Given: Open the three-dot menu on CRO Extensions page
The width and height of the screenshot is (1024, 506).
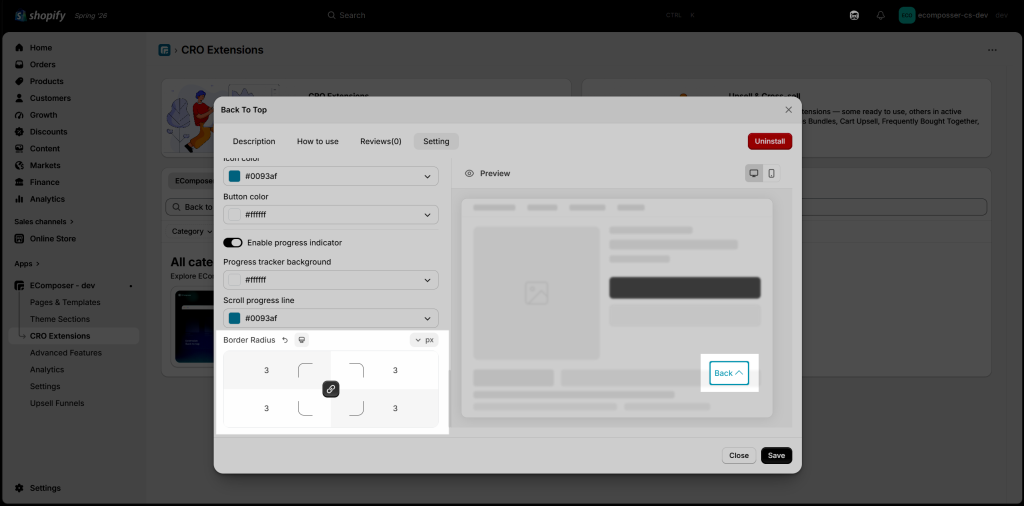Looking at the screenshot, I should tap(992, 50).
